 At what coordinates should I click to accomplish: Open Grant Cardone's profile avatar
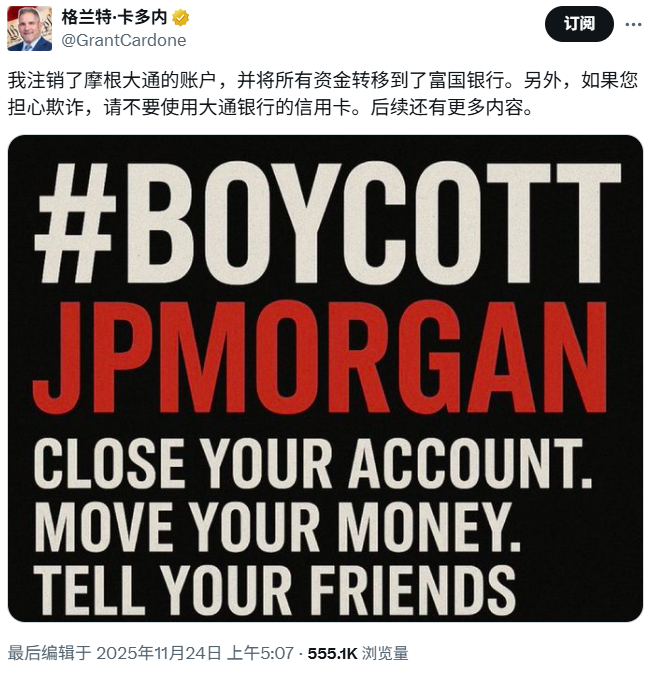[x=30, y=28]
